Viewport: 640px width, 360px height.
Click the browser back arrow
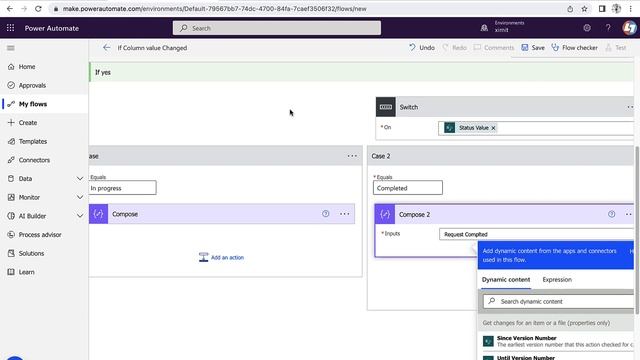click(x=10, y=9)
